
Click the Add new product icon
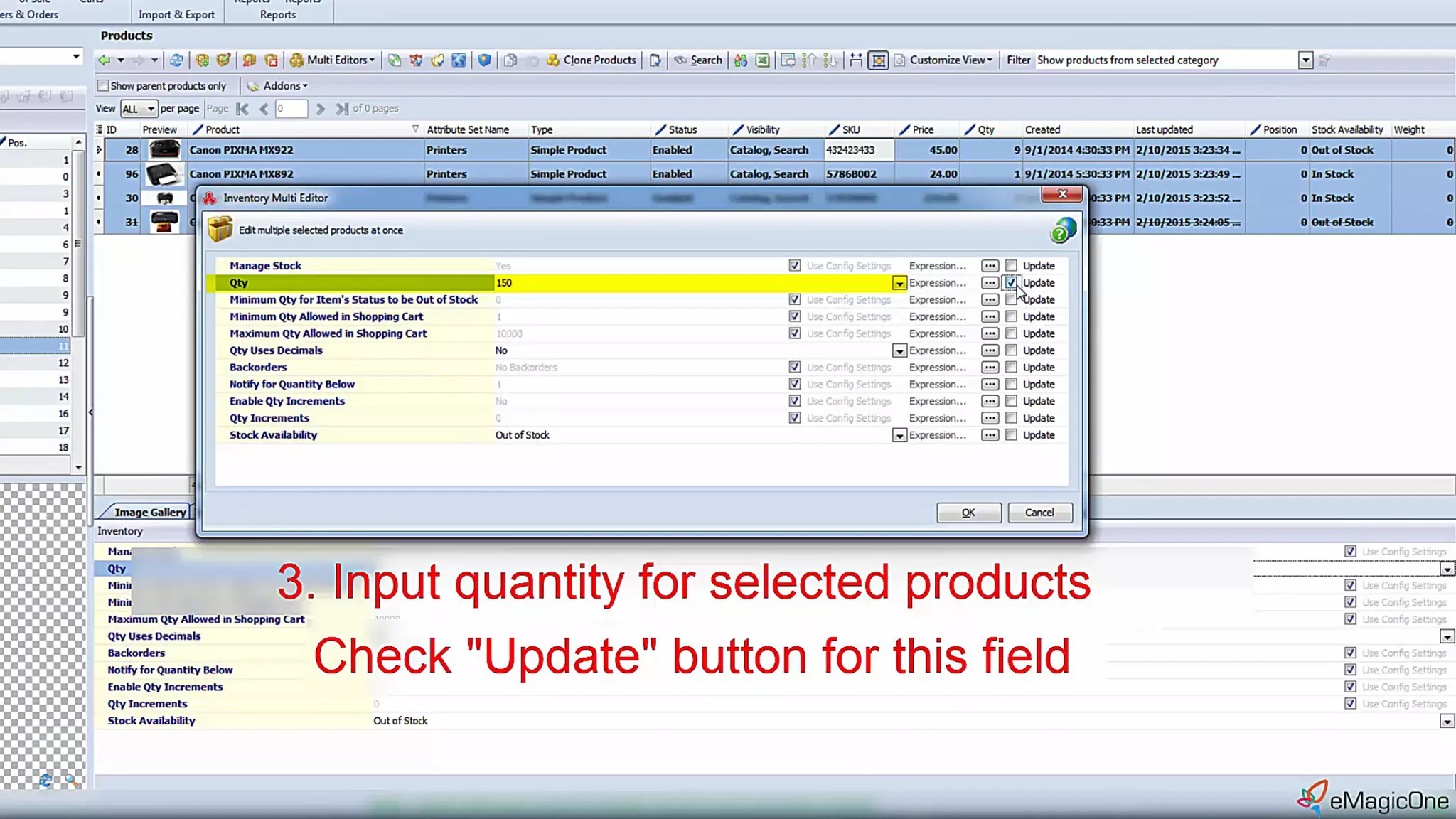[202, 60]
